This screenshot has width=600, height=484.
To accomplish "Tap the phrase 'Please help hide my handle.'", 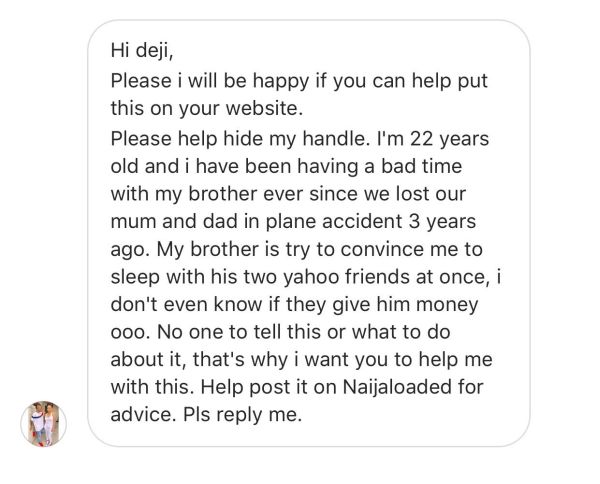I will 238,139.
